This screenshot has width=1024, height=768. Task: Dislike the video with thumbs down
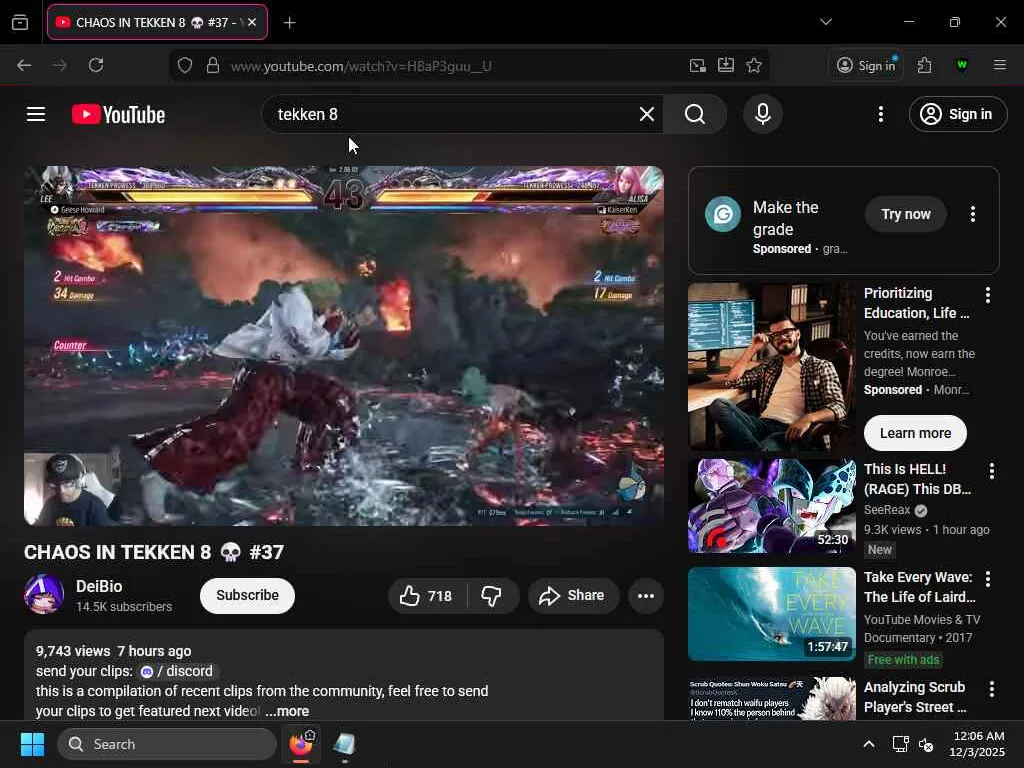tap(491, 596)
